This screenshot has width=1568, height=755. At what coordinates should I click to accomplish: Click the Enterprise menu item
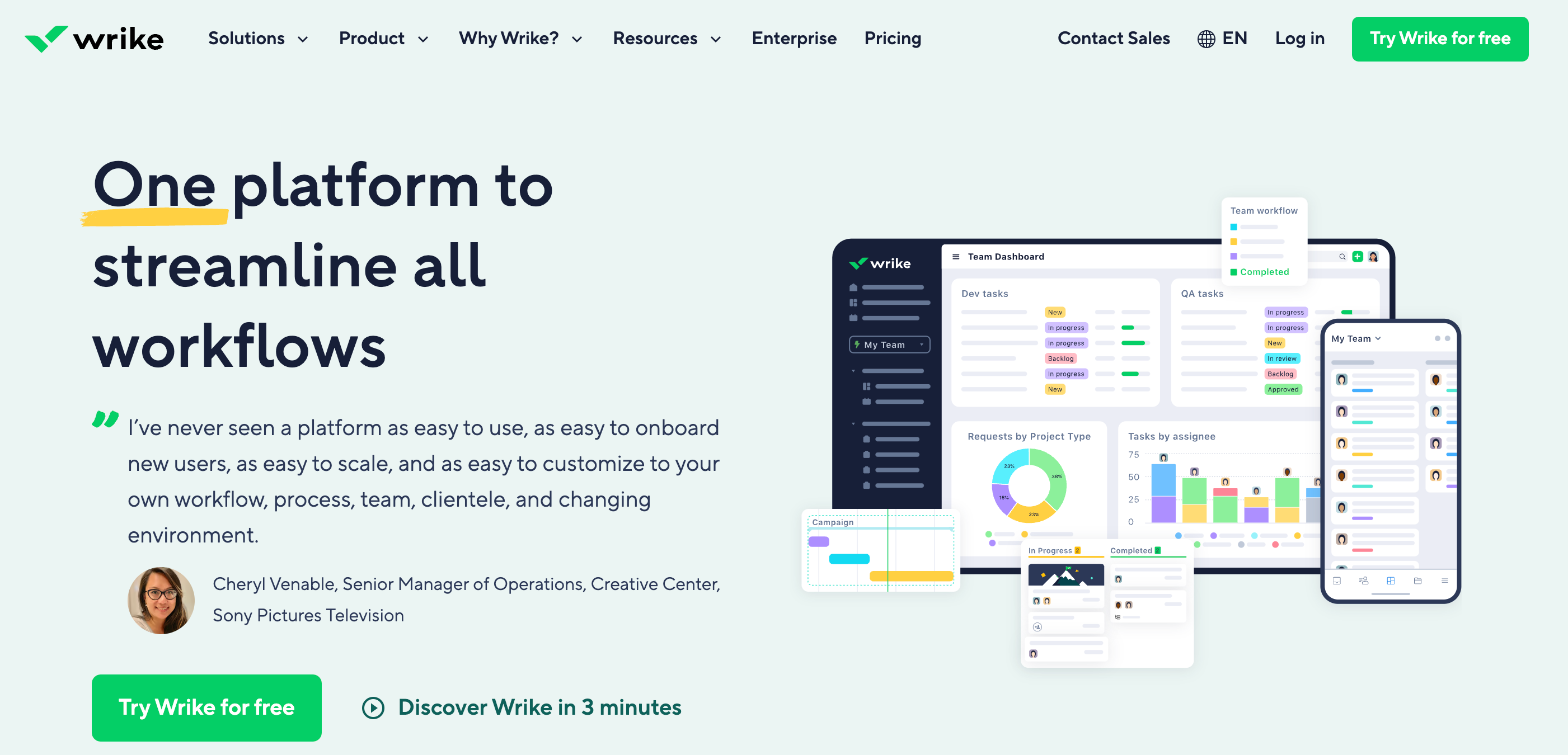794,39
